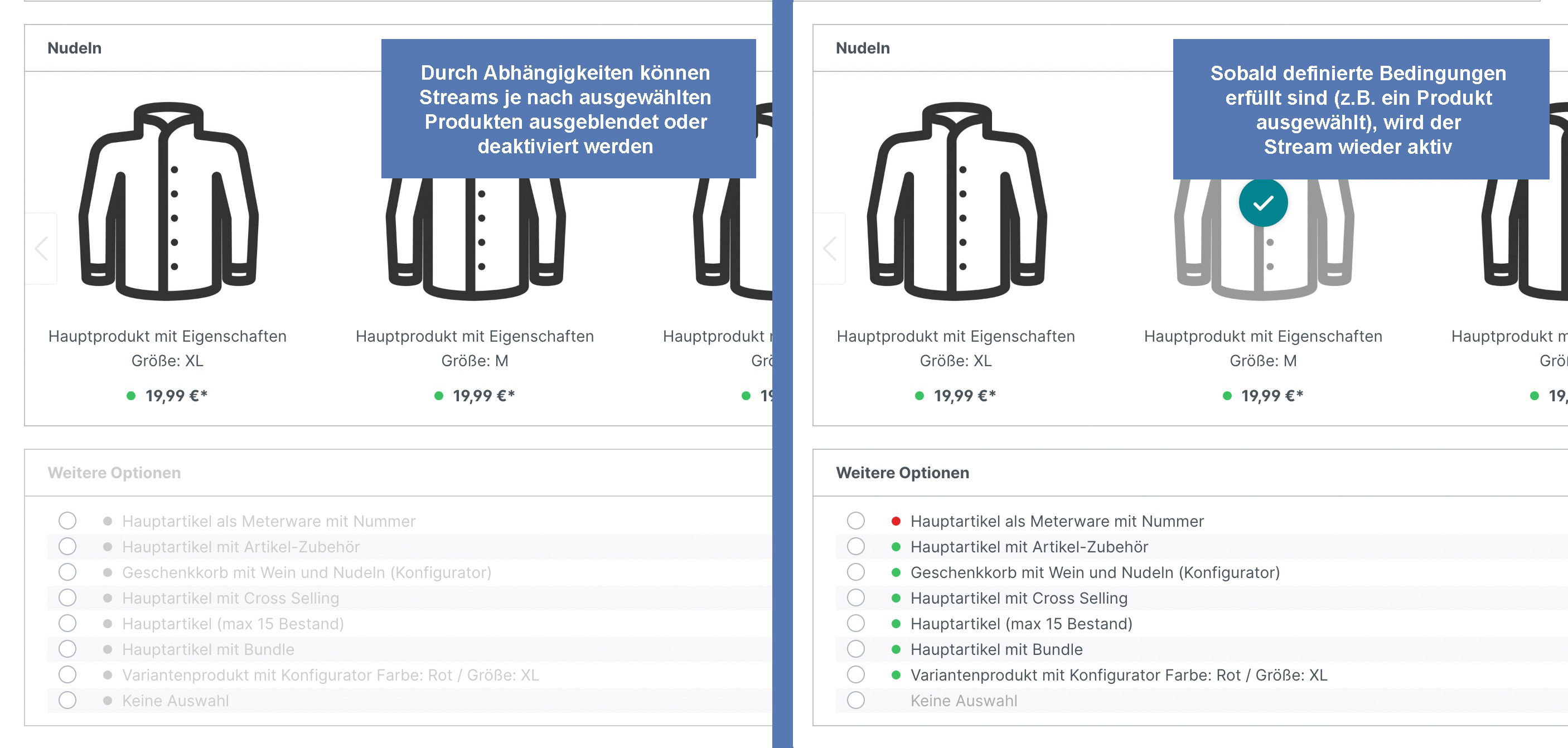Click disabled left 'Hauptartikel mit Cross Selling' radio
Viewport: 1568px width, 748px height.
point(67,598)
